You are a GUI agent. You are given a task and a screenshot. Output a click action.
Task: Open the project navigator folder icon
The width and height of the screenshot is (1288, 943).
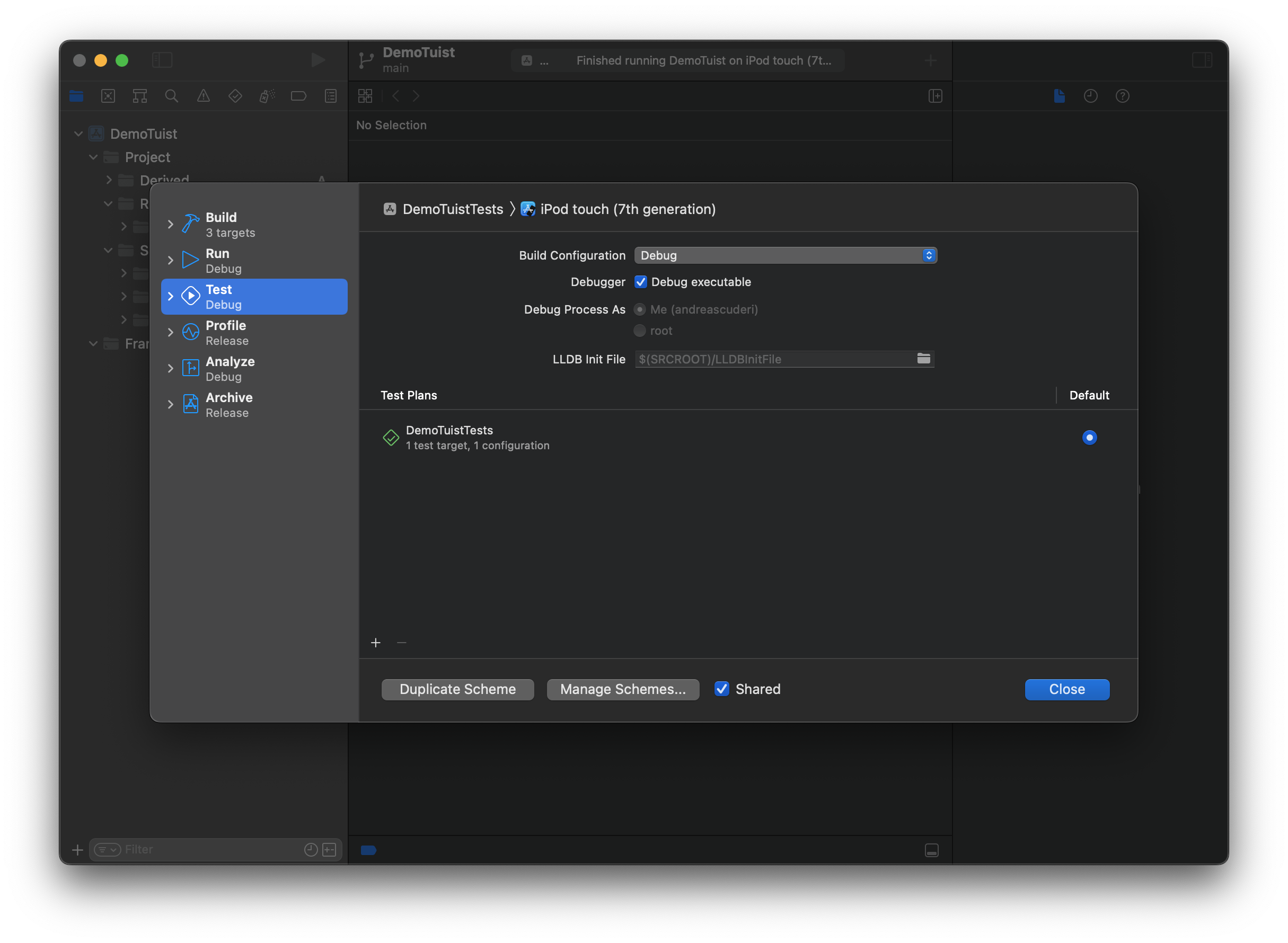(76, 96)
